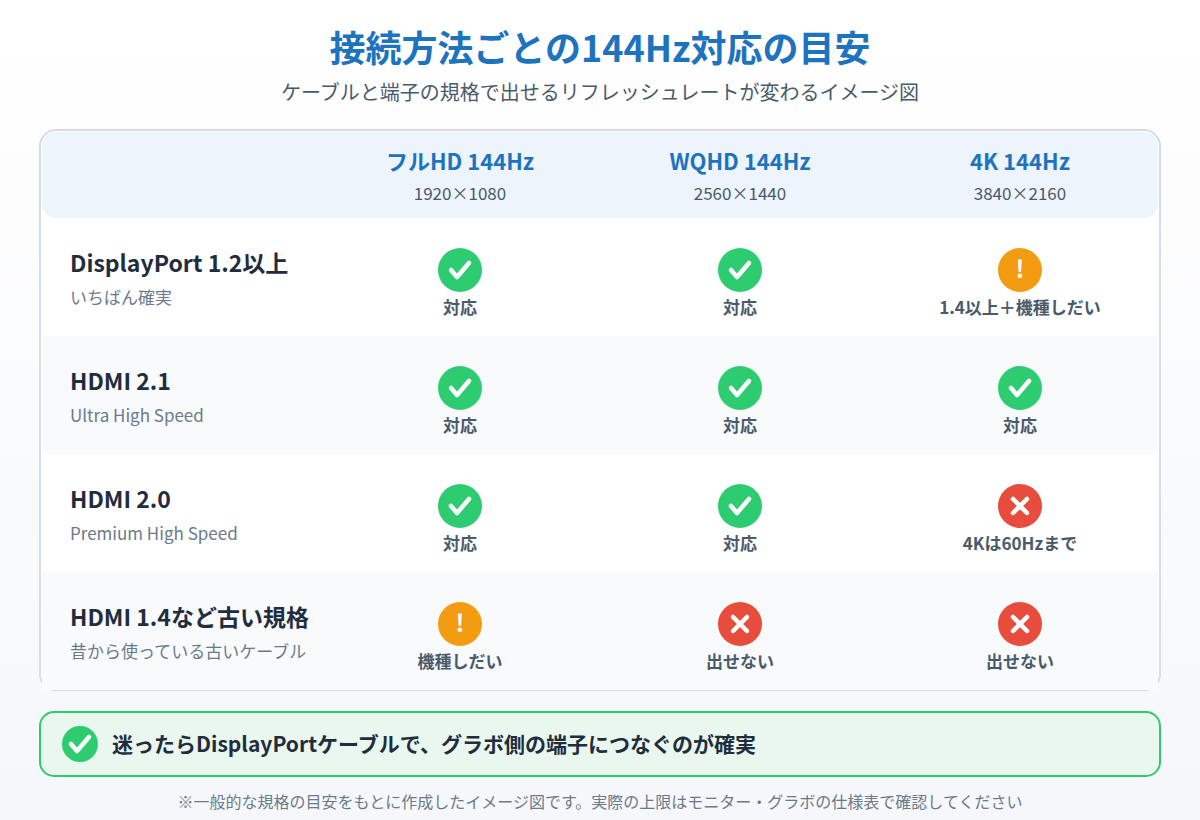Click the 3840×2160 resolution text
1200x820 pixels.
pyautogui.click(x=1020, y=194)
